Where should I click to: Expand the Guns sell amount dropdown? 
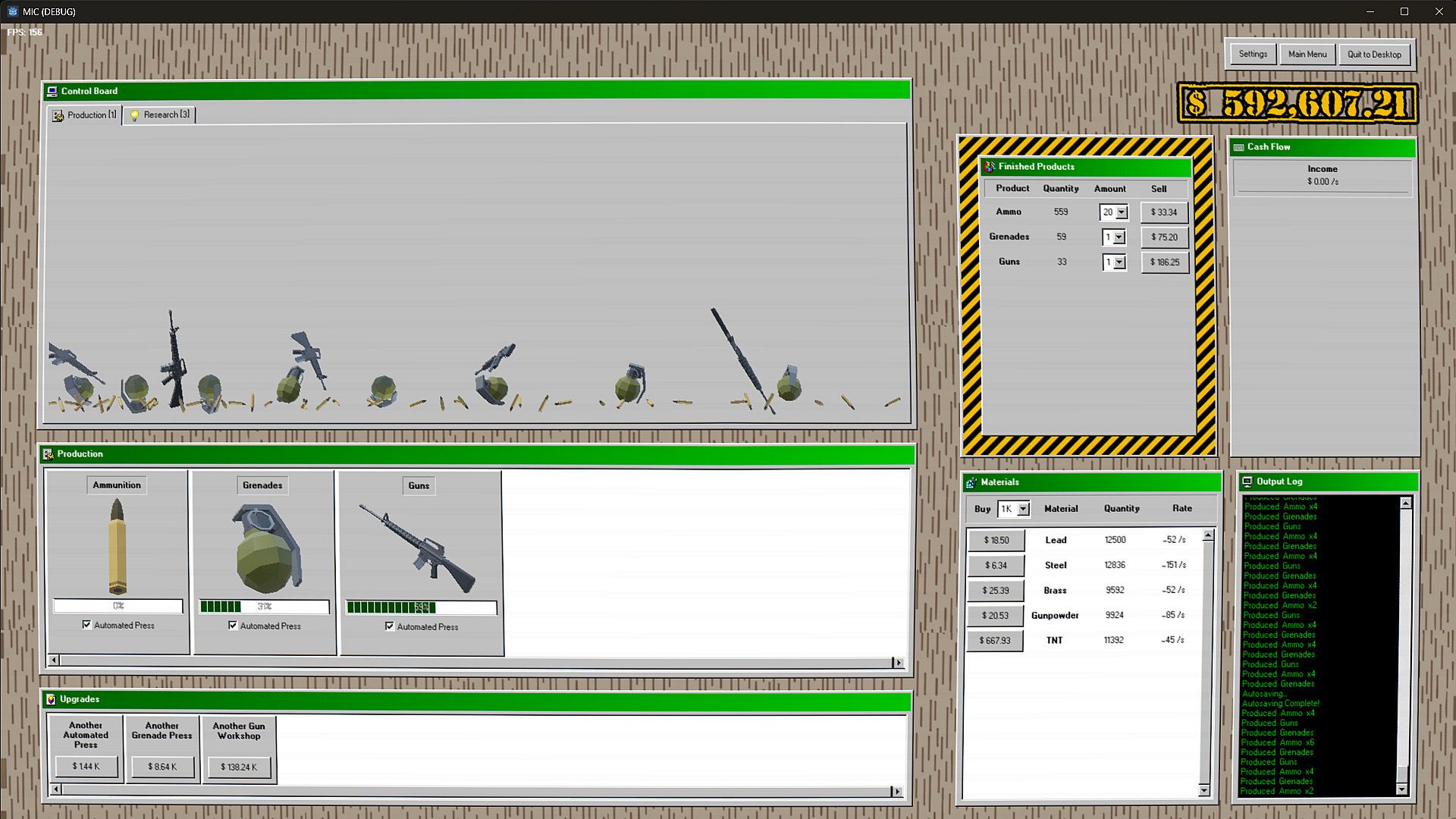click(1119, 262)
